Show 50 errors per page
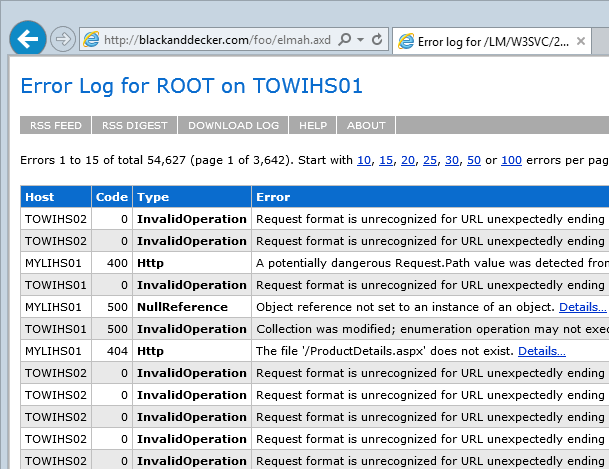Viewport: 609px width, 469px height. pos(474,160)
